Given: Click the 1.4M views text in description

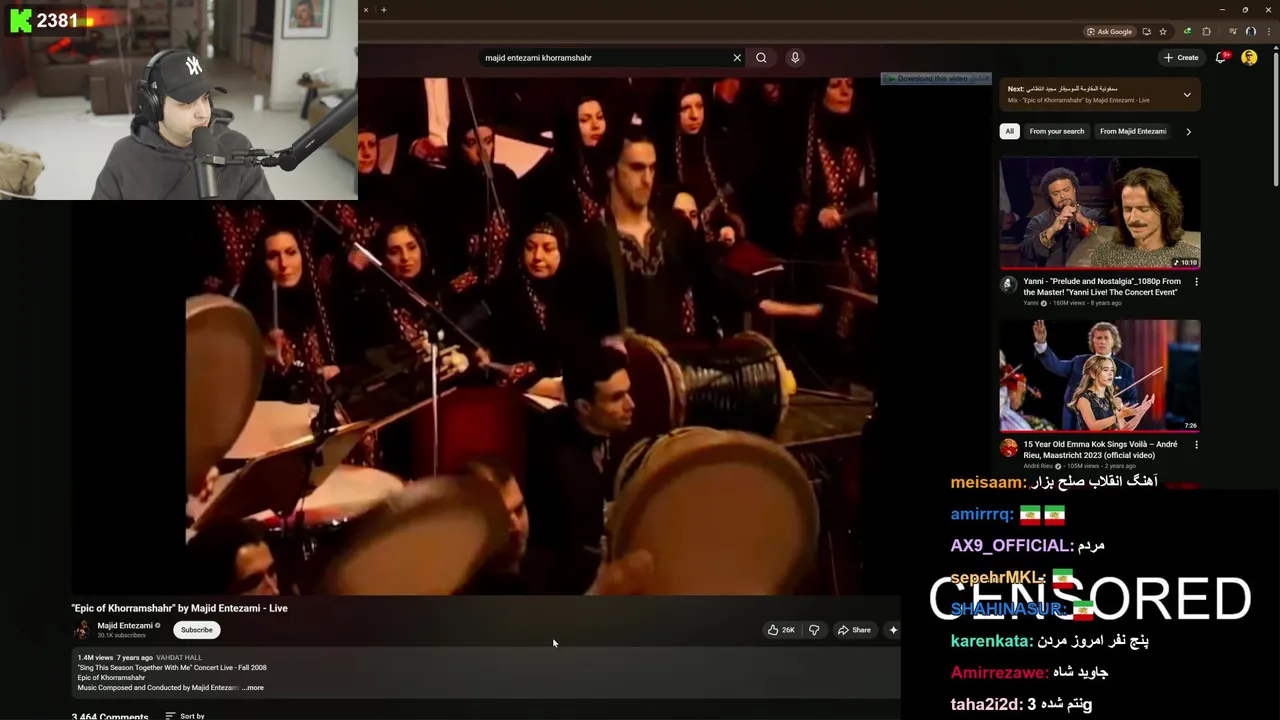Looking at the screenshot, I should pos(94,658).
